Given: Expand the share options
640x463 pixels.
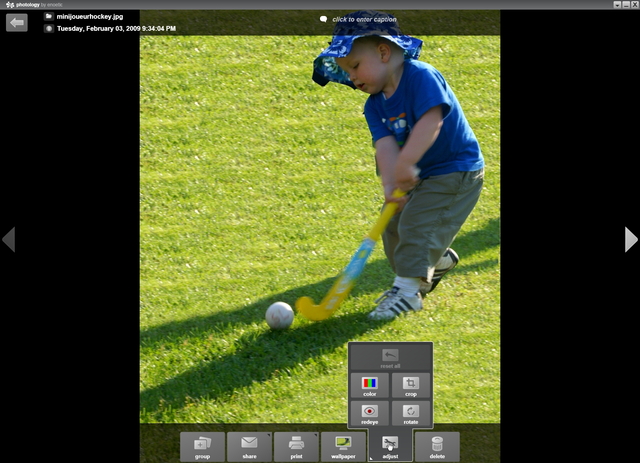Looking at the screenshot, I should (x=249, y=446).
